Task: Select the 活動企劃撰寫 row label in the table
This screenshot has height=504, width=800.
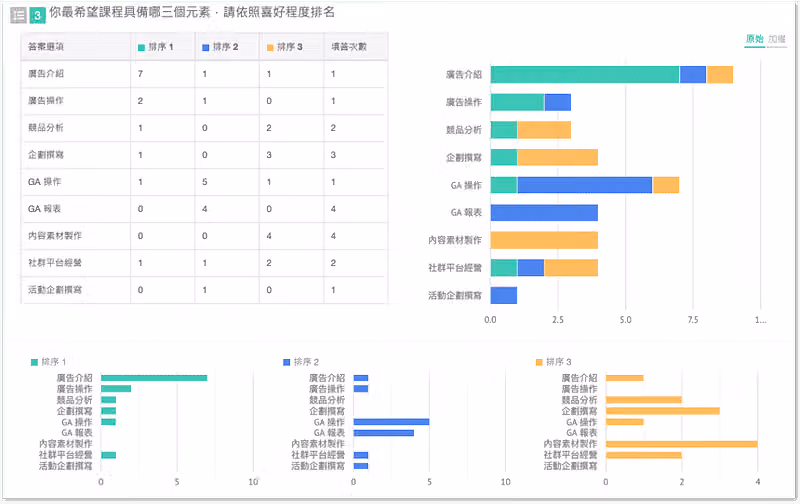Action: click(x=55, y=290)
